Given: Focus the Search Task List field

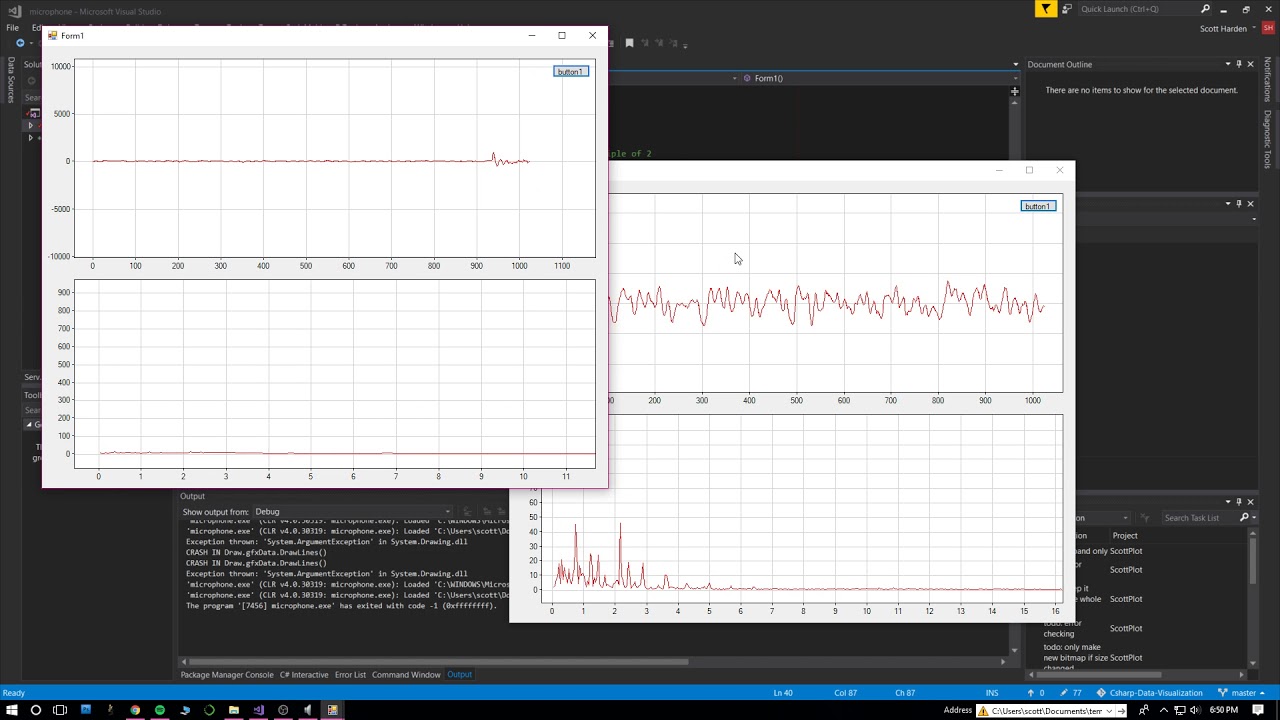Looking at the screenshot, I should [1199, 518].
